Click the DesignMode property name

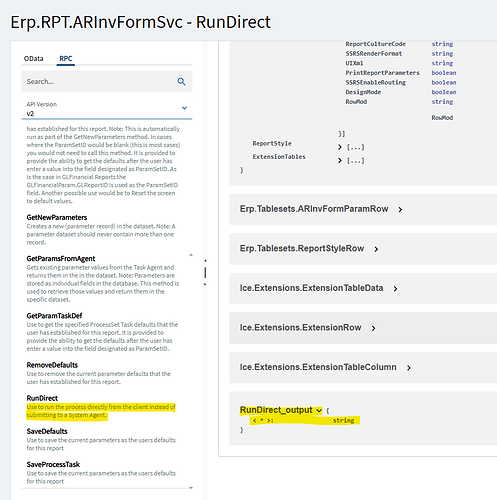click(x=363, y=92)
